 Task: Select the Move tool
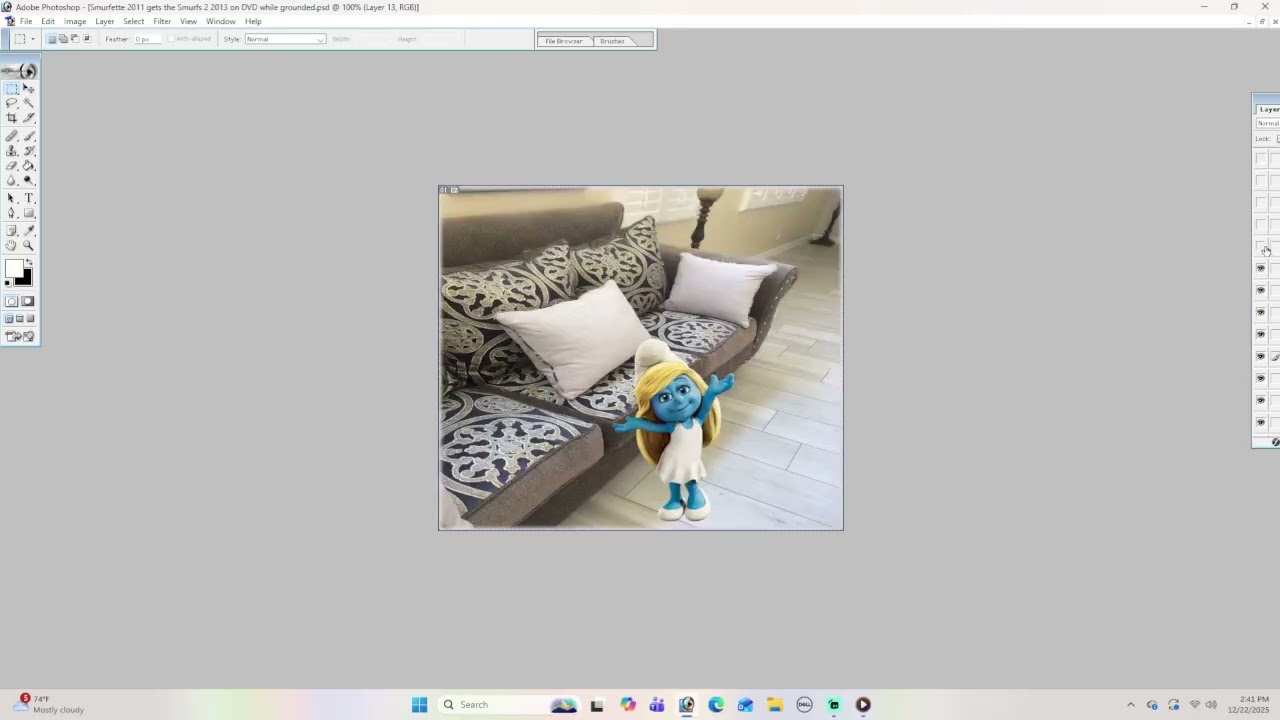click(29, 88)
